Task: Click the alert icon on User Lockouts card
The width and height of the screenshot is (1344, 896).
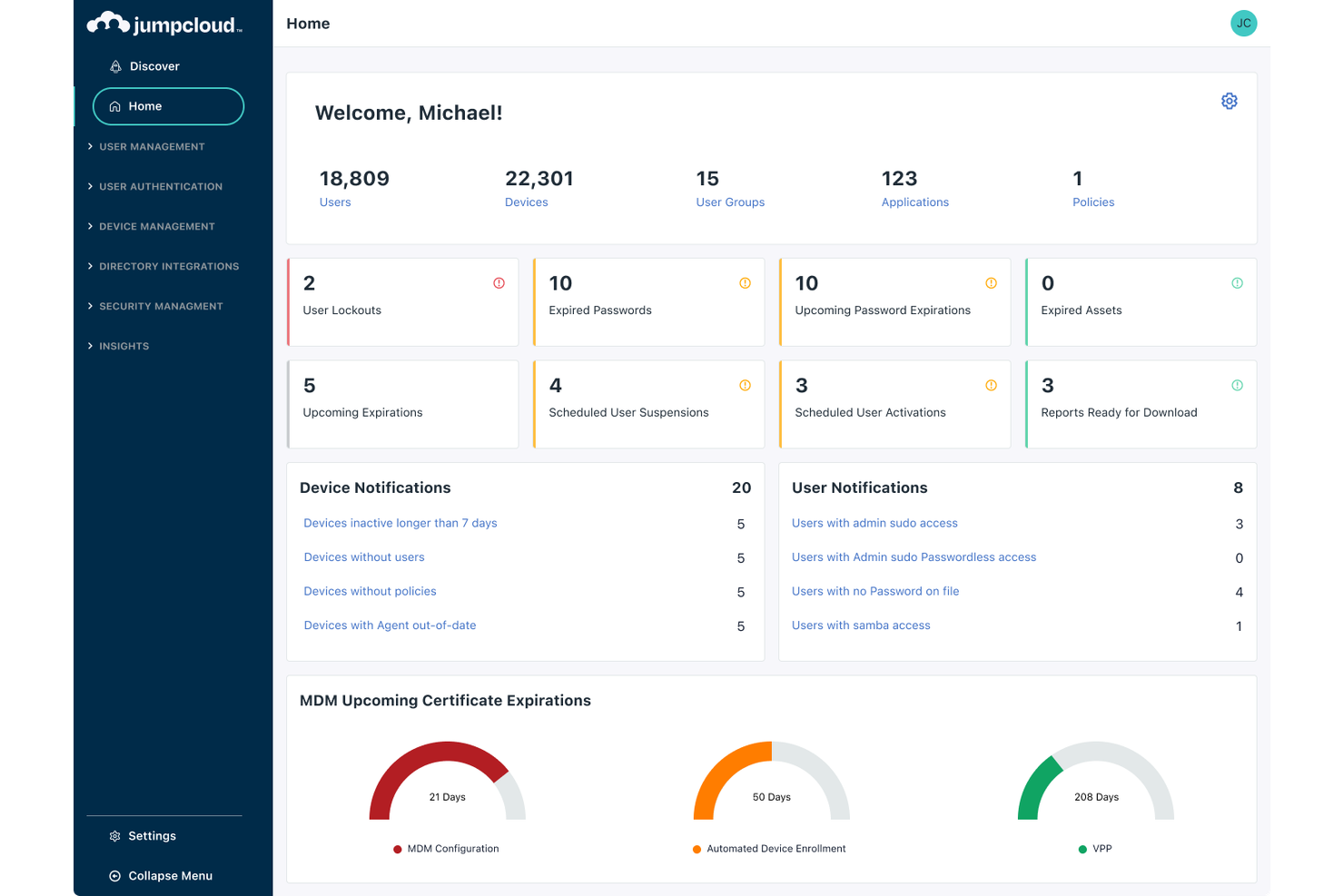Action: pyautogui.click(x=499, y=282)
